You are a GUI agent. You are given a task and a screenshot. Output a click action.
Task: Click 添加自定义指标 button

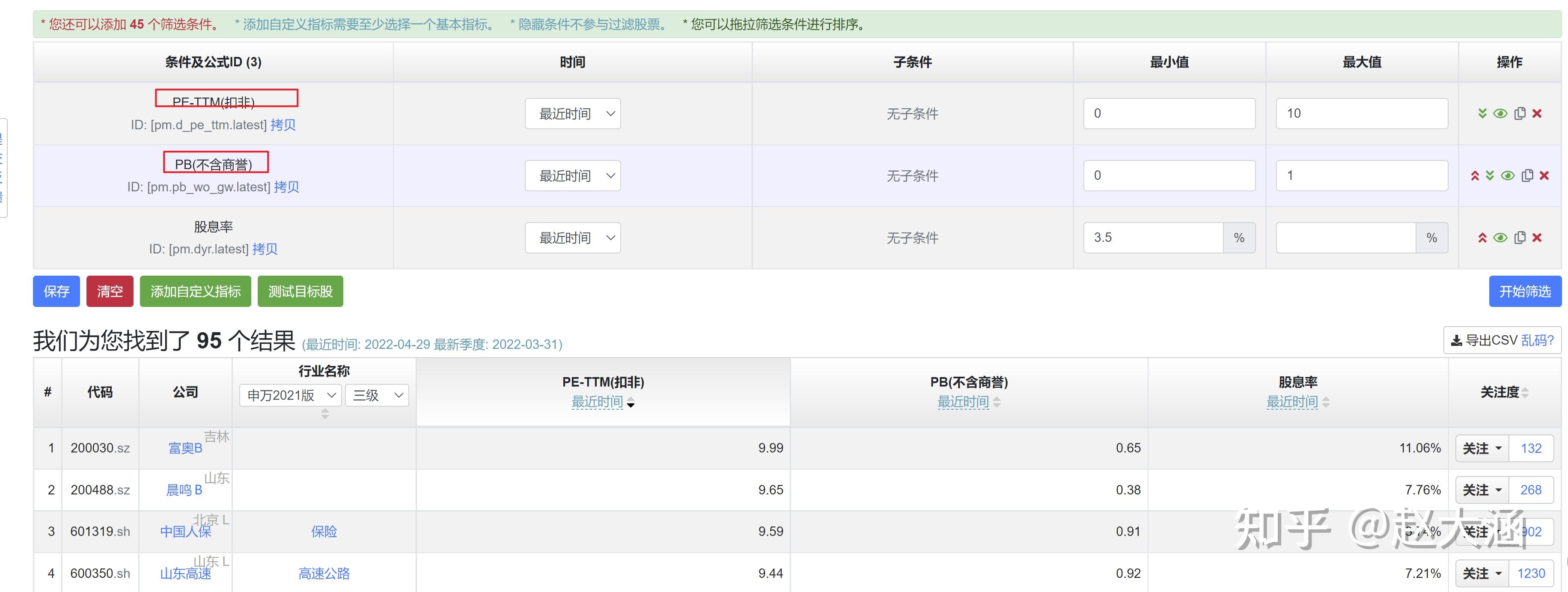click(x=195, y=292)
